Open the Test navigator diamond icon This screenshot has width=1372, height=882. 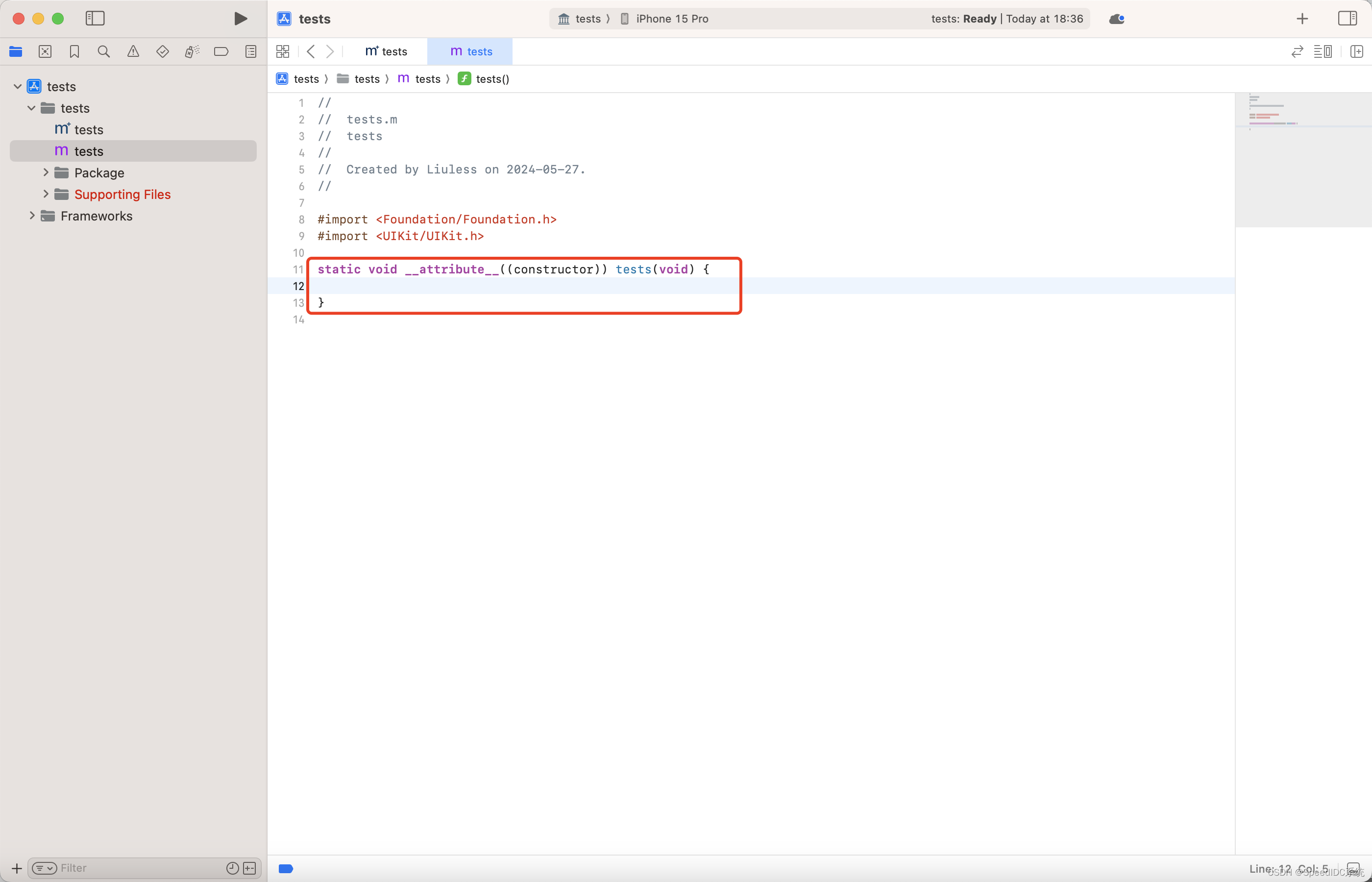[x=163, y=51]
